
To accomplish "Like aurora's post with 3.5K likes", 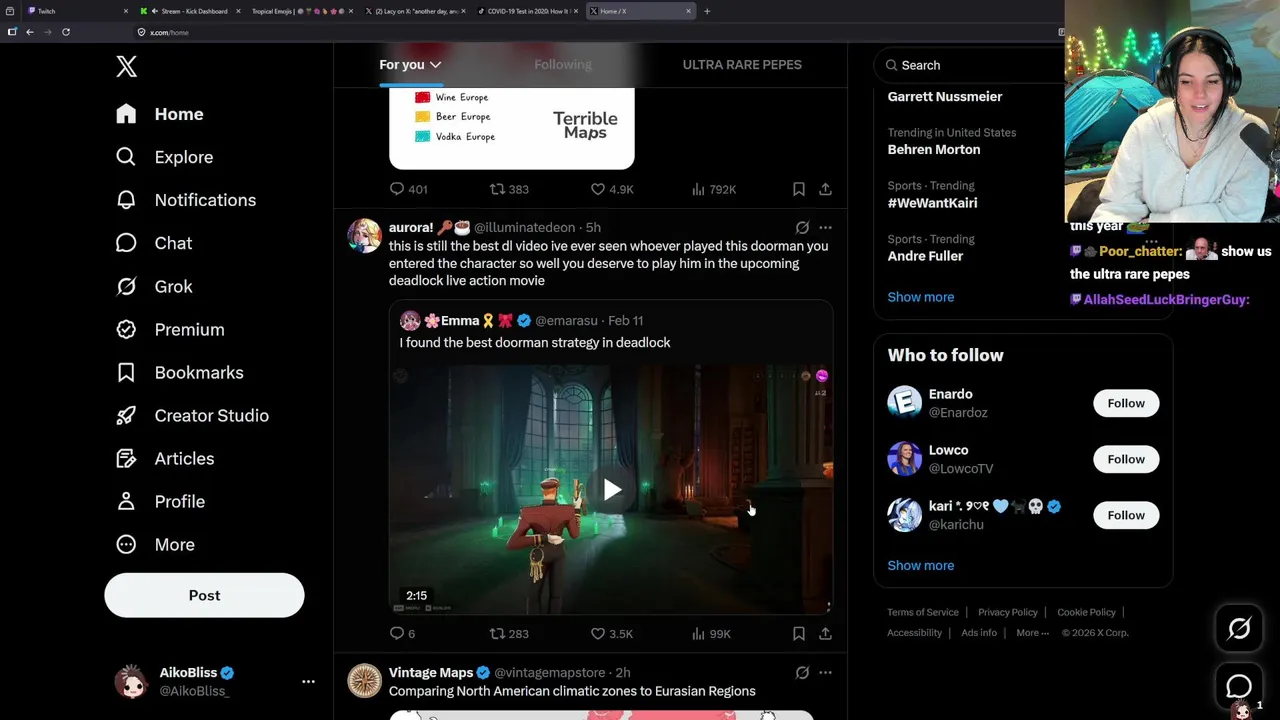I will tap(612, 633).
